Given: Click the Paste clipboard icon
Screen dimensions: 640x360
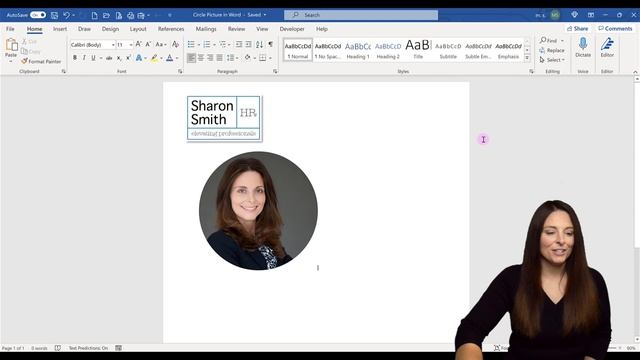Looking at the screenshot, I should click(x=11, y=45).
